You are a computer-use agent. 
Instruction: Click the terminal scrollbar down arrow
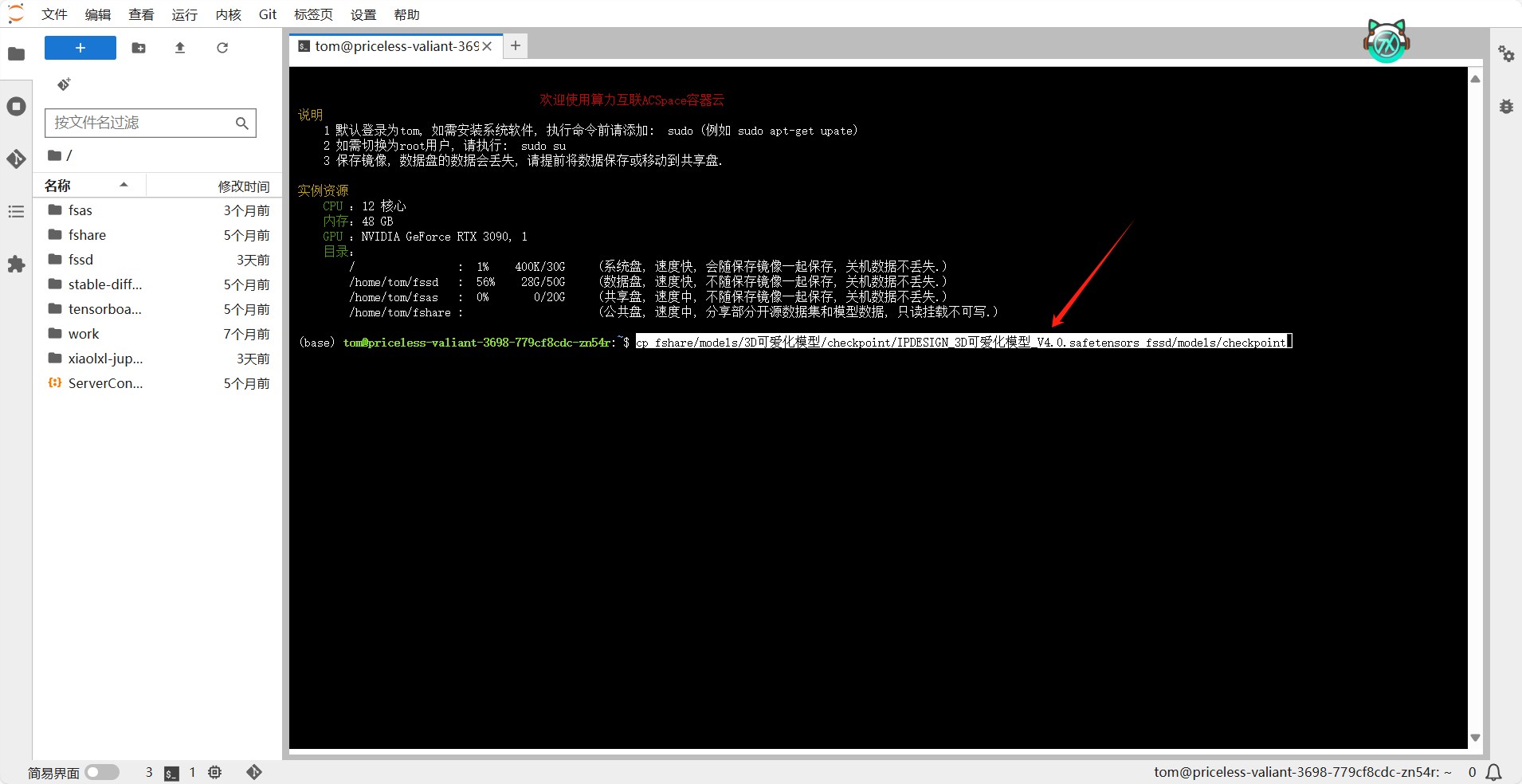1475,738
